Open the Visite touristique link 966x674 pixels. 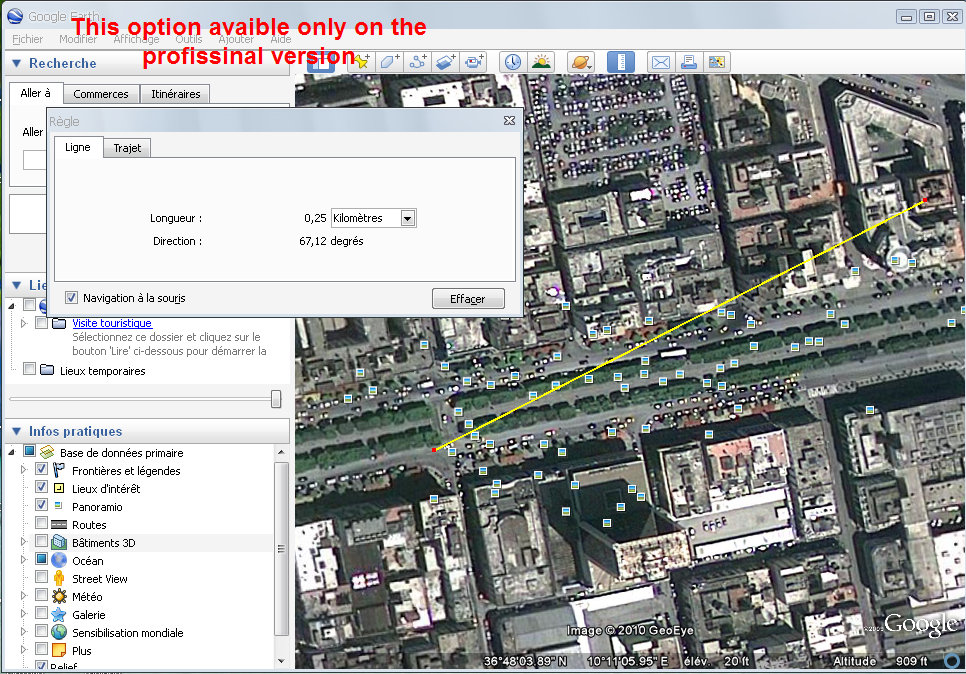click(x=112, y=323)
